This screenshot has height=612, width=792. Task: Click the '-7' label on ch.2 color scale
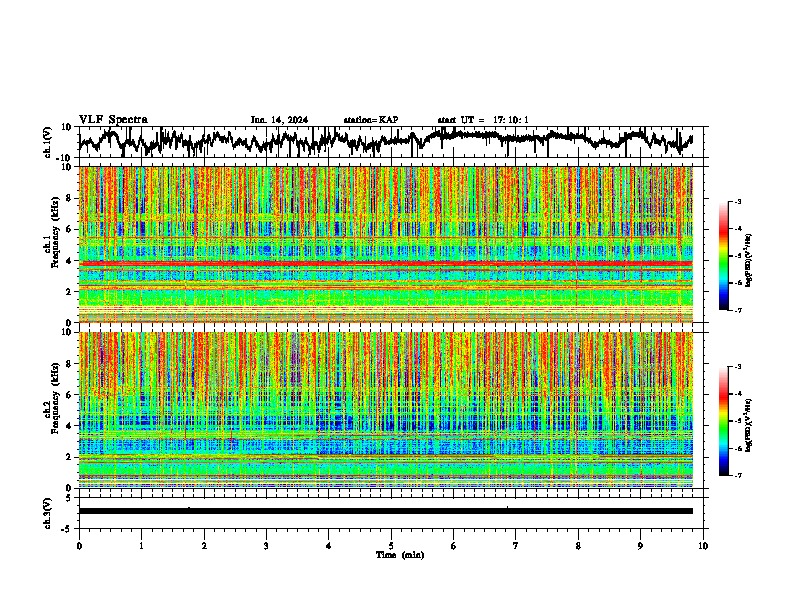[x=737, y=475]
